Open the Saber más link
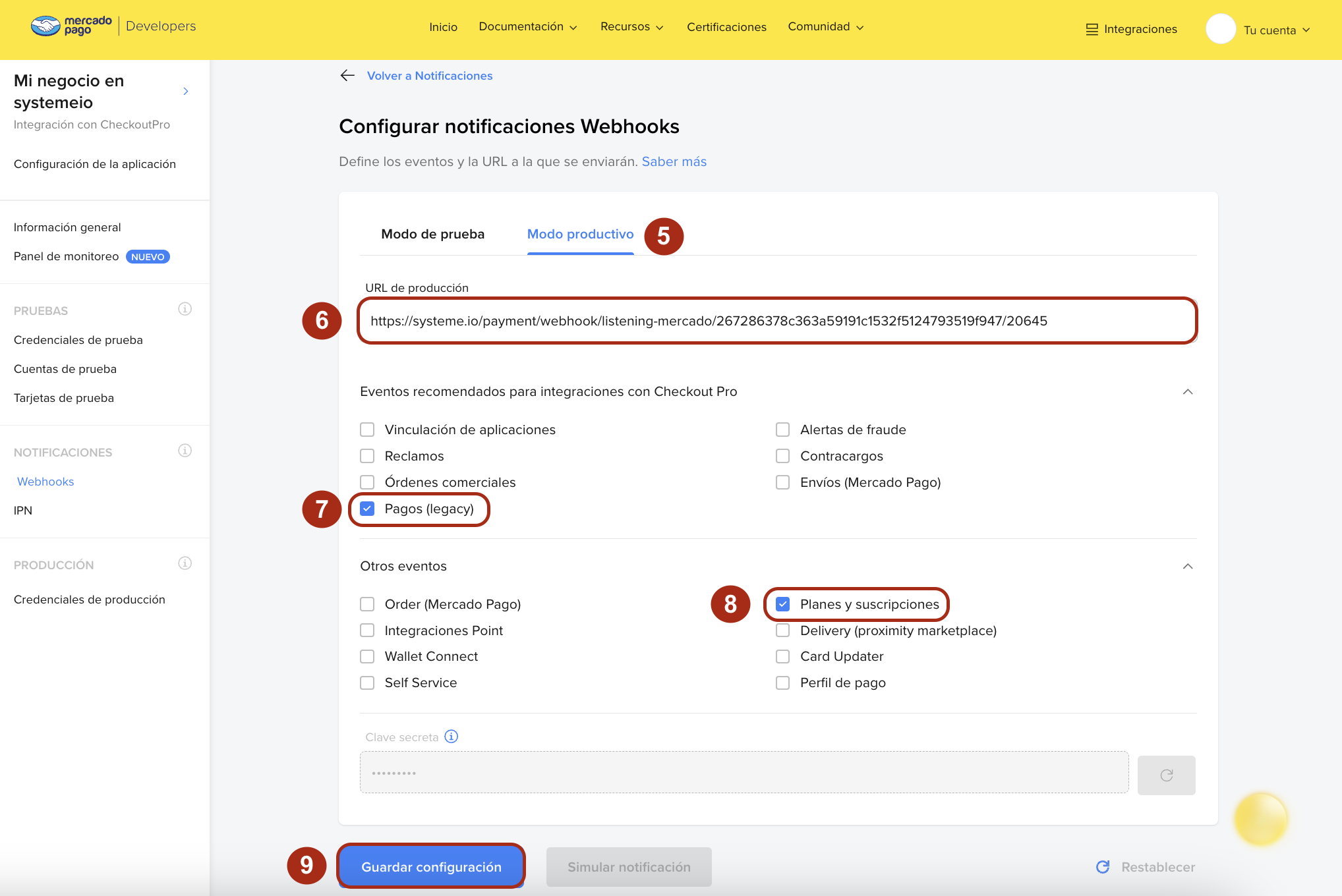Viewport: 1342px width, 896px height. [674, 161]
